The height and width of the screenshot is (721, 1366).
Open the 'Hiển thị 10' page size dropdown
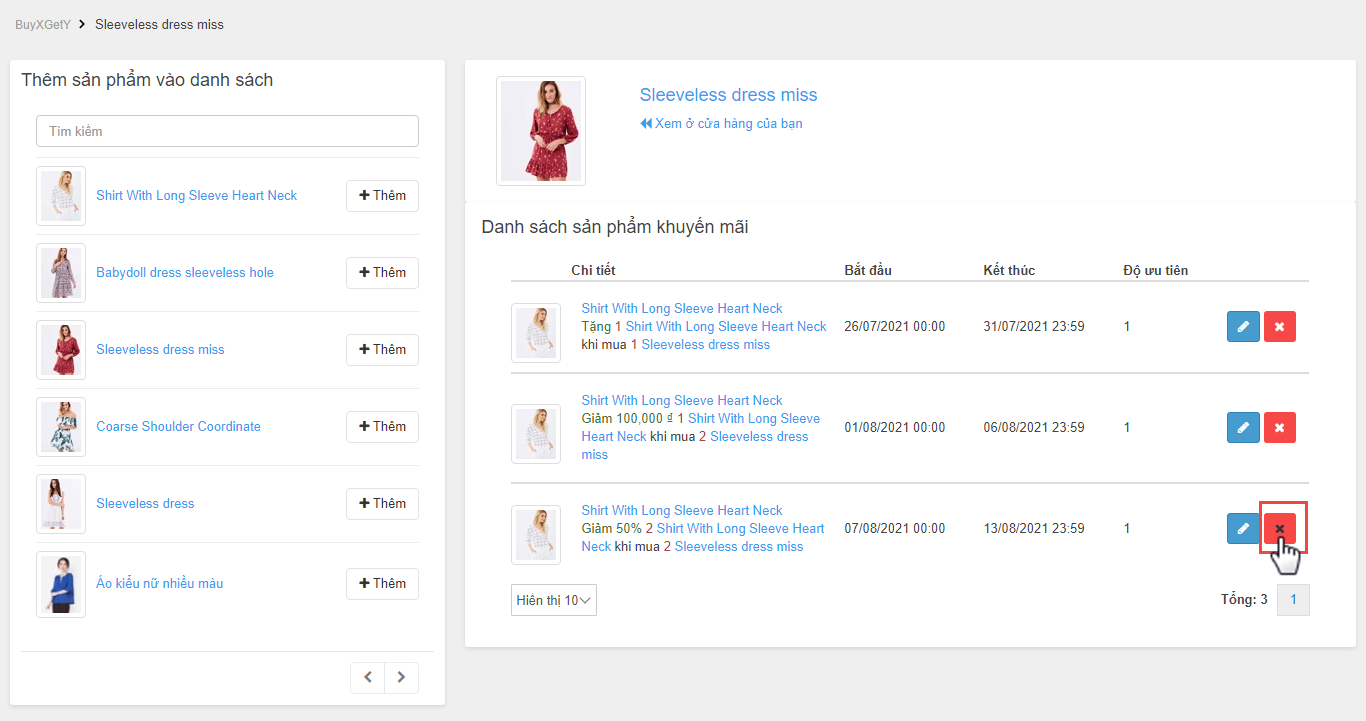pyautogui.click(x=553, y=600)
